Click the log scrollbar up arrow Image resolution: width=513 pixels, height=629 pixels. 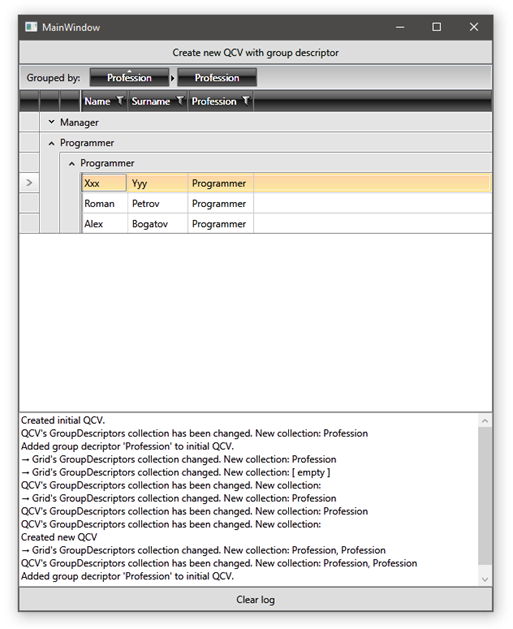click(x=485, y=421)
